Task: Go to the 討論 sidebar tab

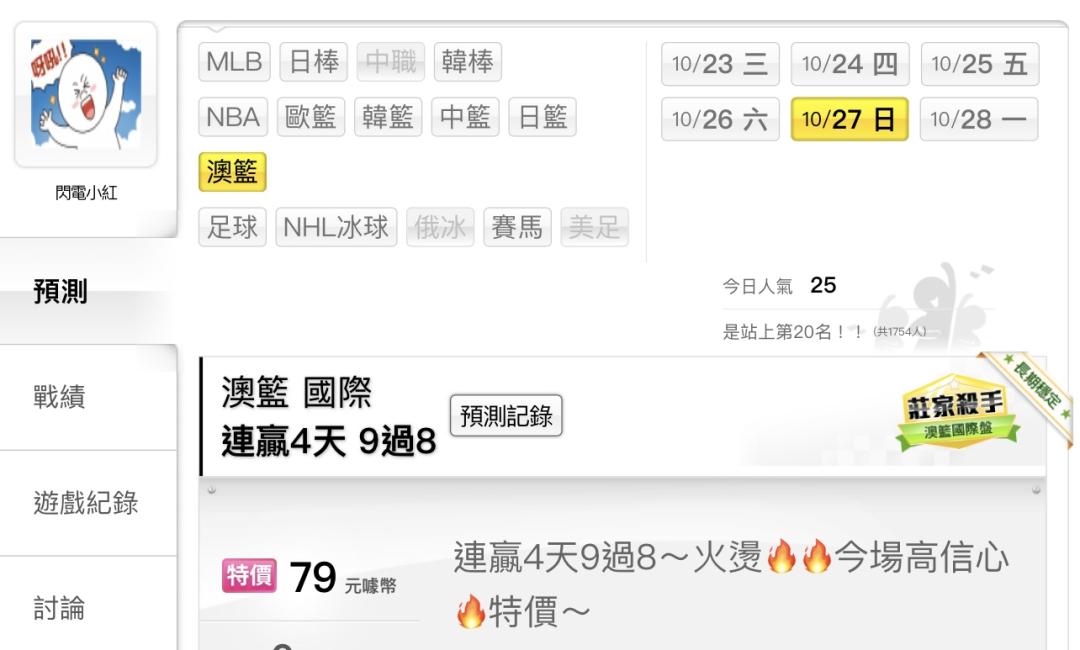Action: tap(88, 609)
